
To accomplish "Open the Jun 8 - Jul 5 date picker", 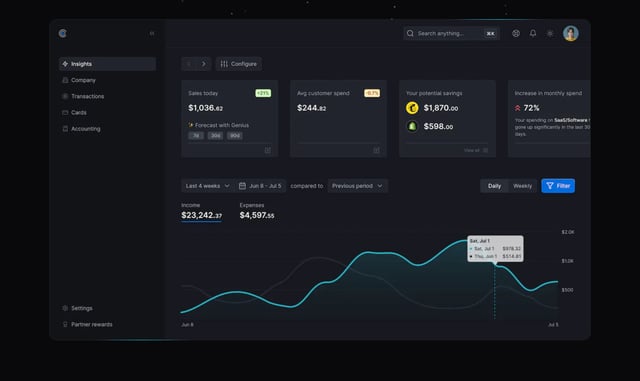I will tap(260, 186).
